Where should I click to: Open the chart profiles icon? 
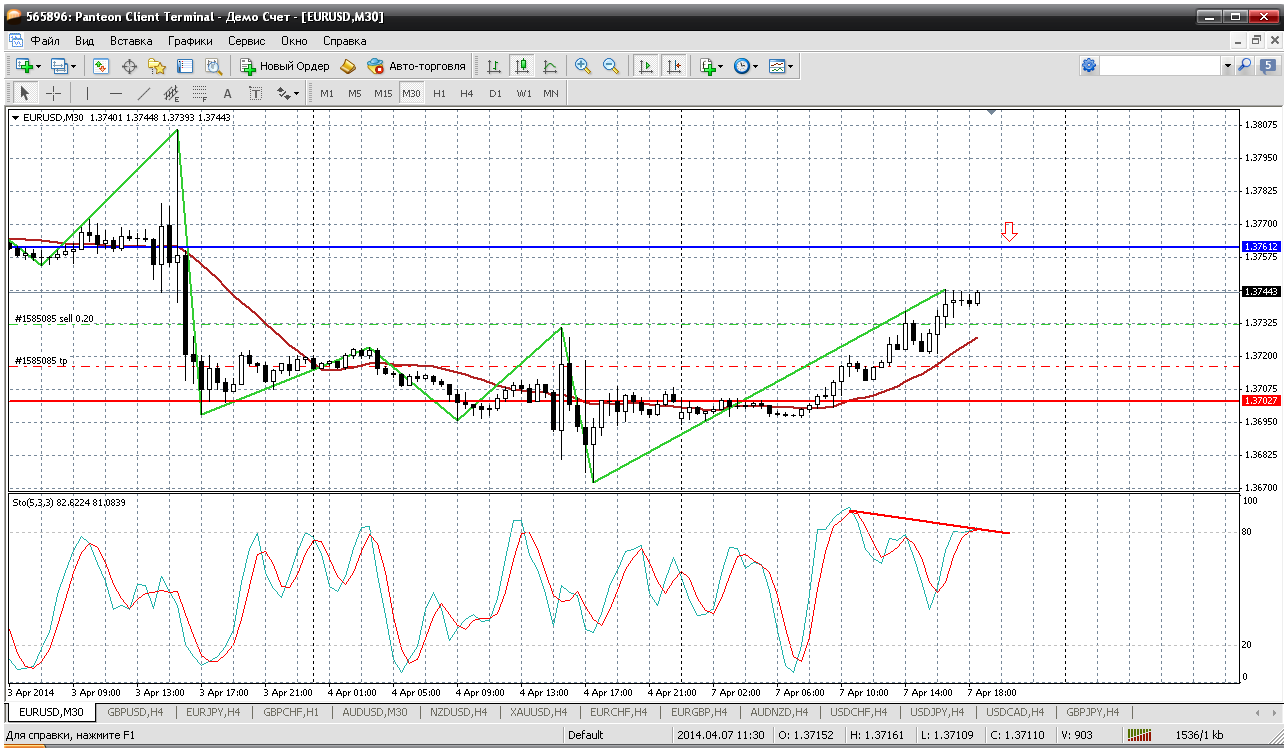[x=59, y=66]
